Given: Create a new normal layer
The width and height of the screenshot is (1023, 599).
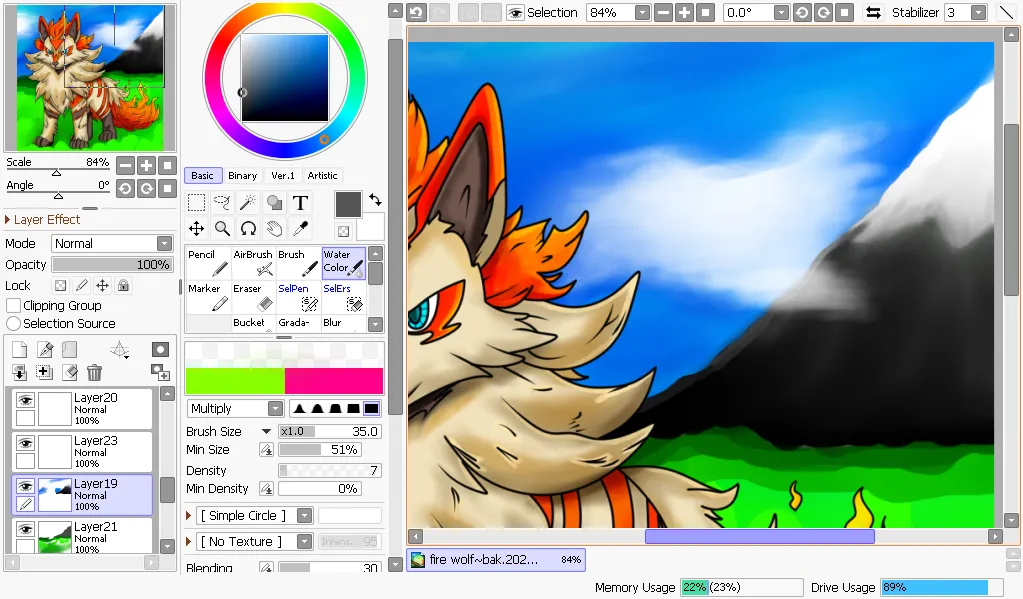Looking at the screenshot, I should [x=20, y=350].
